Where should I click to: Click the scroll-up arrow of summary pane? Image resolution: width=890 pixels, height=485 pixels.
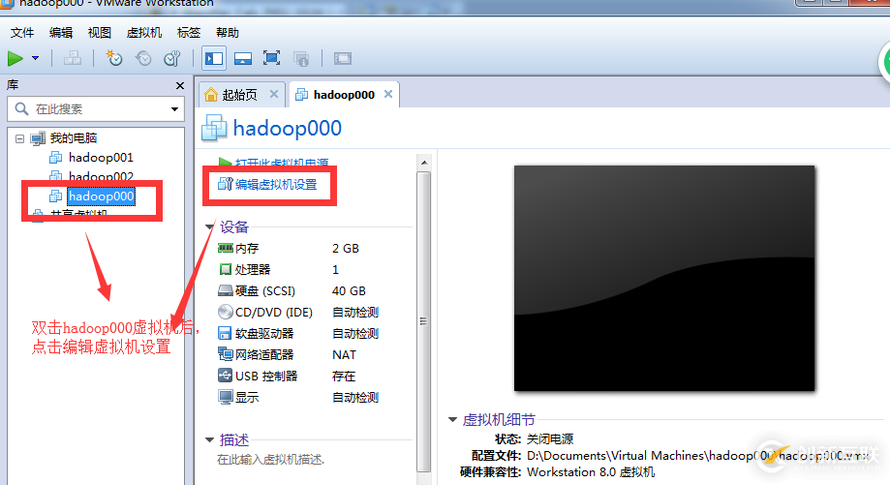[x=423, y=163]
